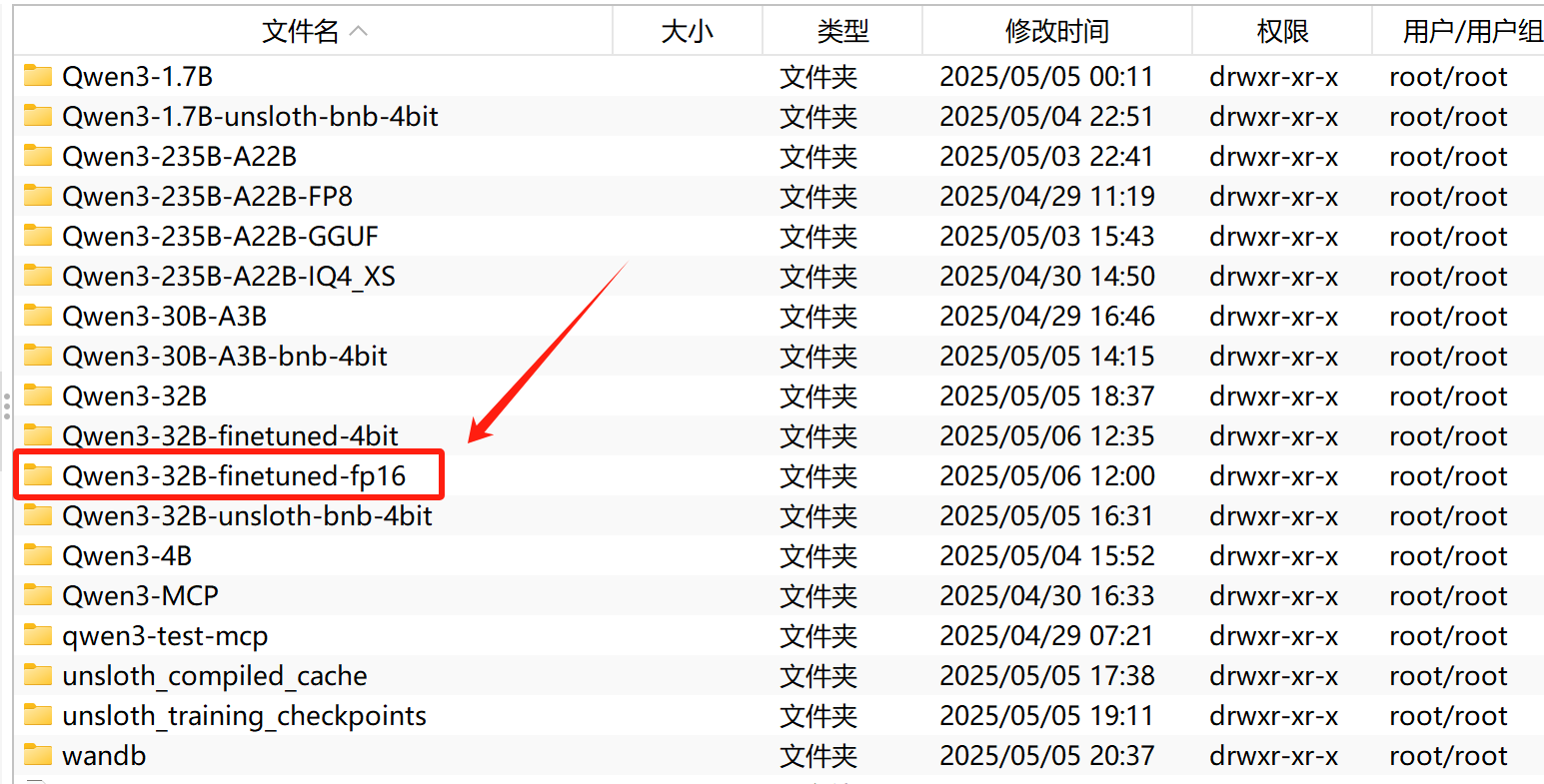1544x784 pixels.
Task: Click the Qwen3-32B-finetuned-4bit name
Action: tap(231, 436)
